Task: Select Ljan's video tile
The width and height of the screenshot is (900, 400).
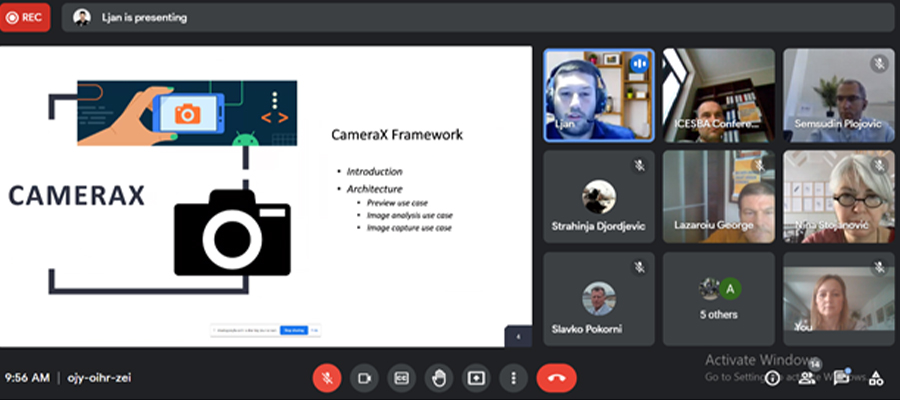Action: point(598,95)
